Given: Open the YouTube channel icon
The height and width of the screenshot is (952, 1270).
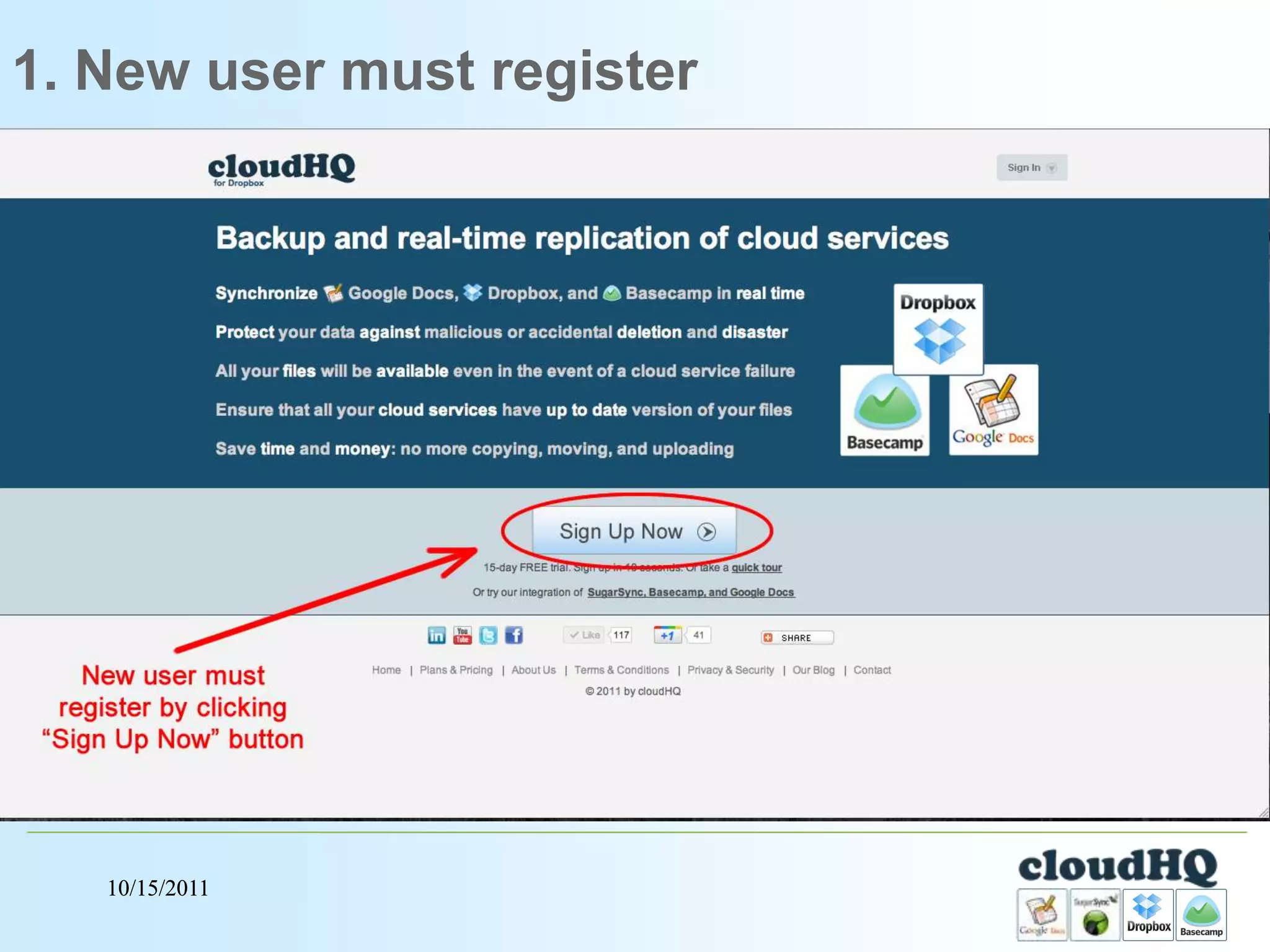Looking at the screenshot, I should [462, 635].
